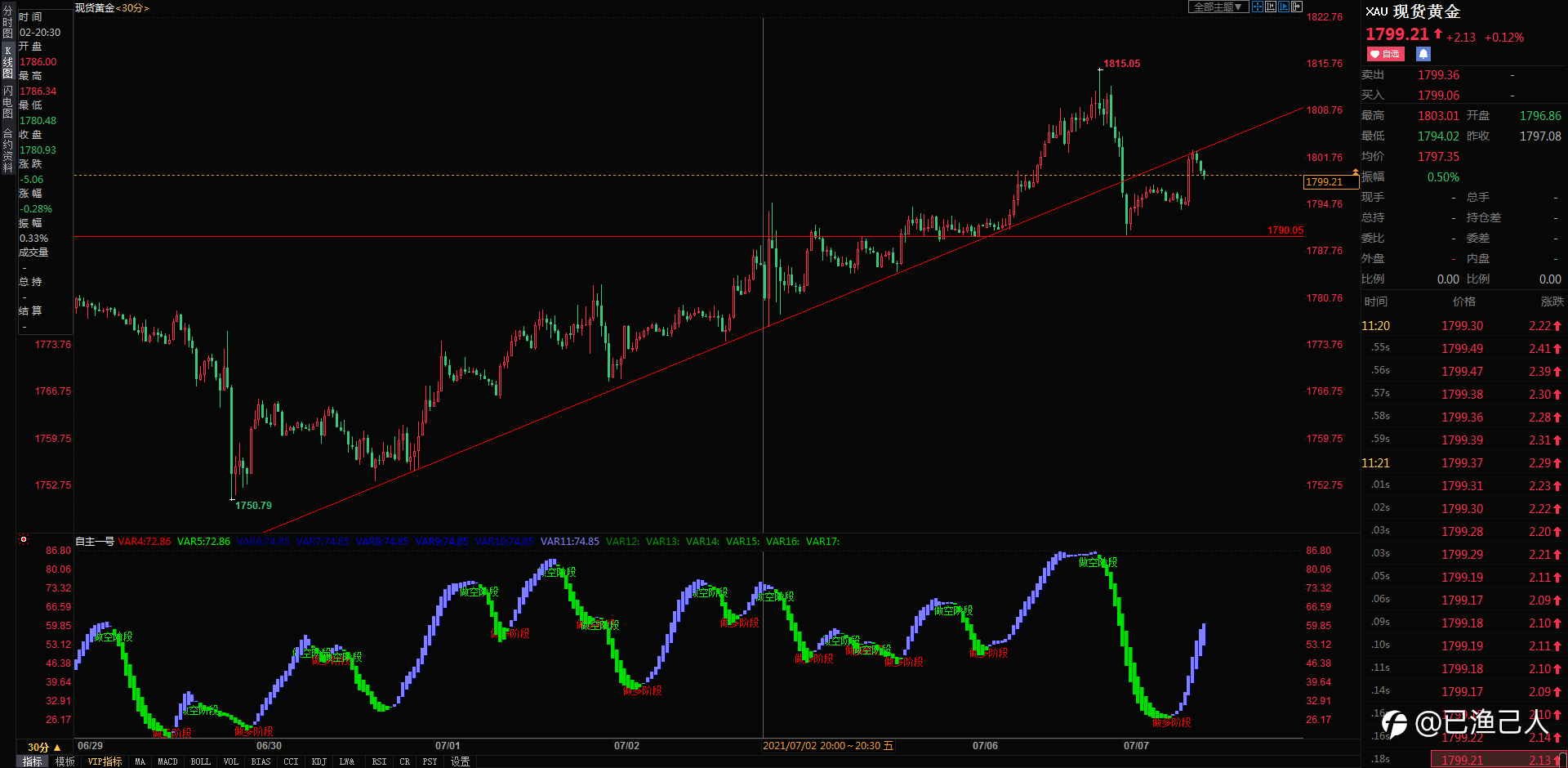Select the KDJ indicator
The width and height of the screenshot is (1568, 768).
(x=318, y=761)
